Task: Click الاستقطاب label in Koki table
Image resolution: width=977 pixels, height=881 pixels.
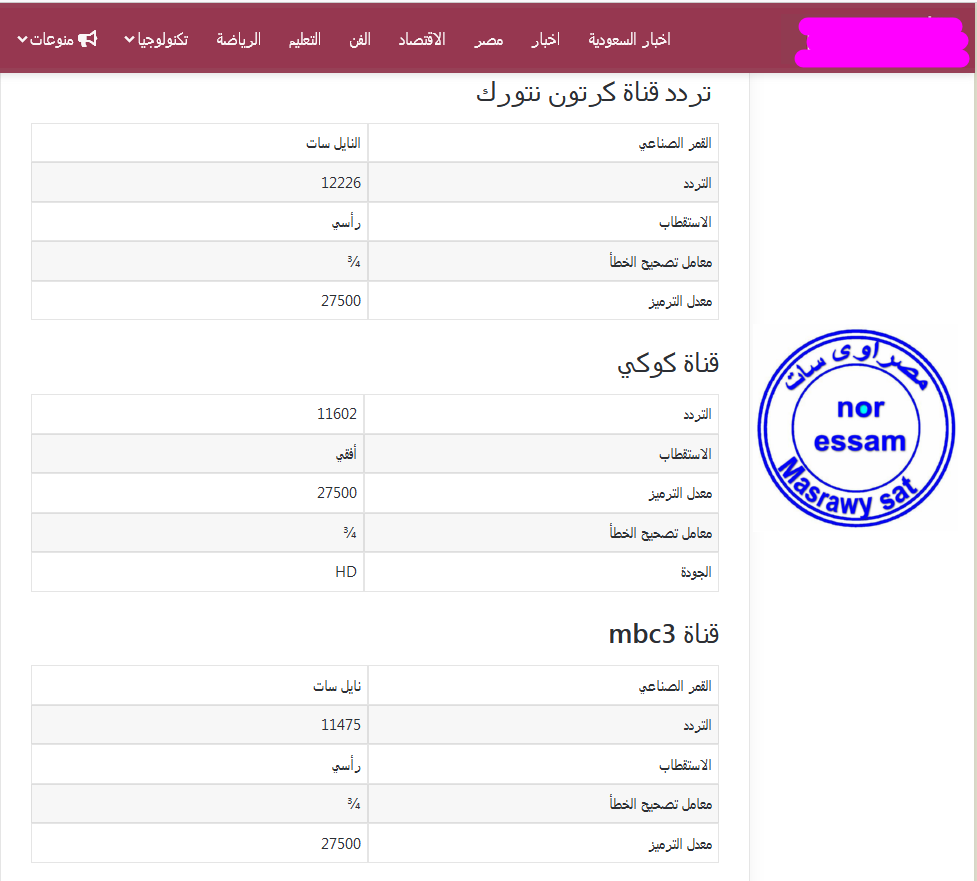Action: click(x=685, y=454)
